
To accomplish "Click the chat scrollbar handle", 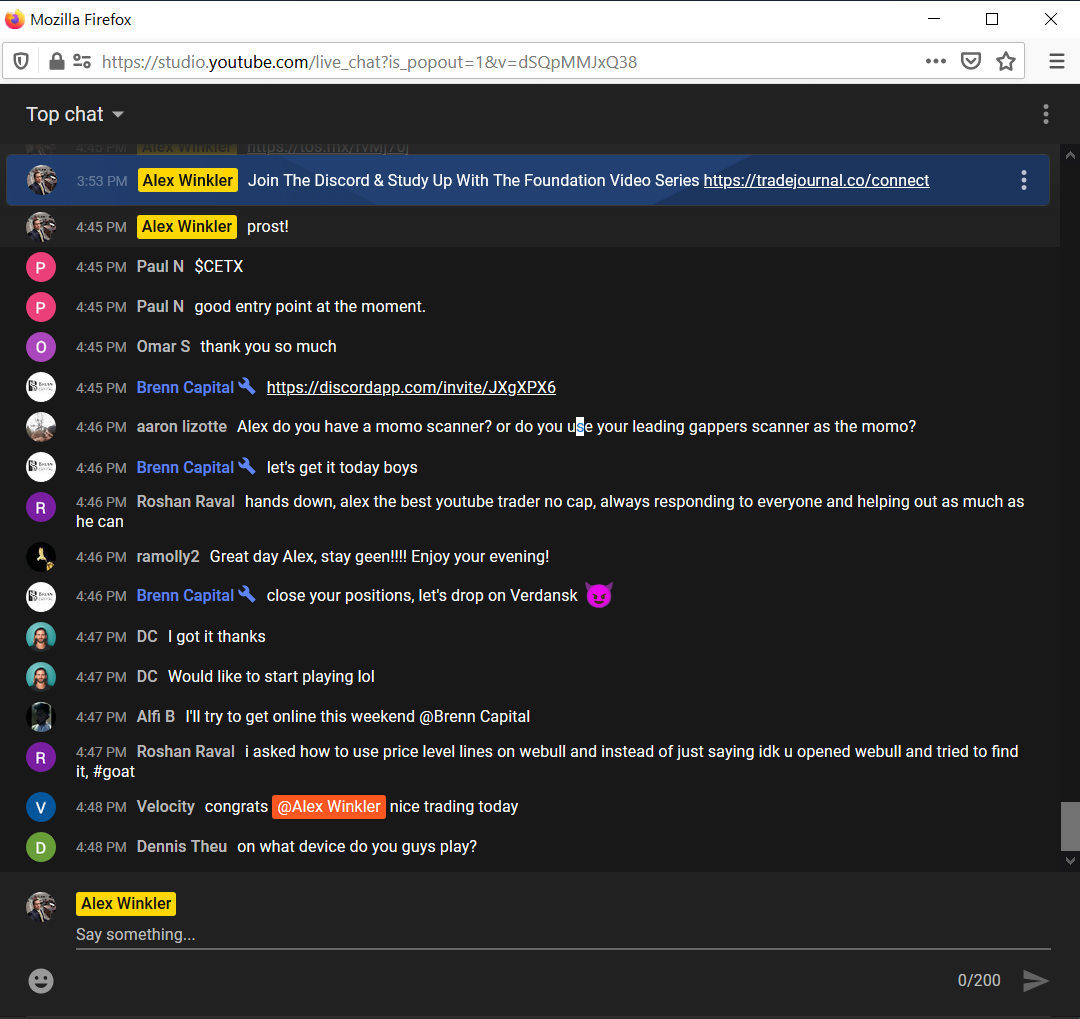I will pos(1070,825).
